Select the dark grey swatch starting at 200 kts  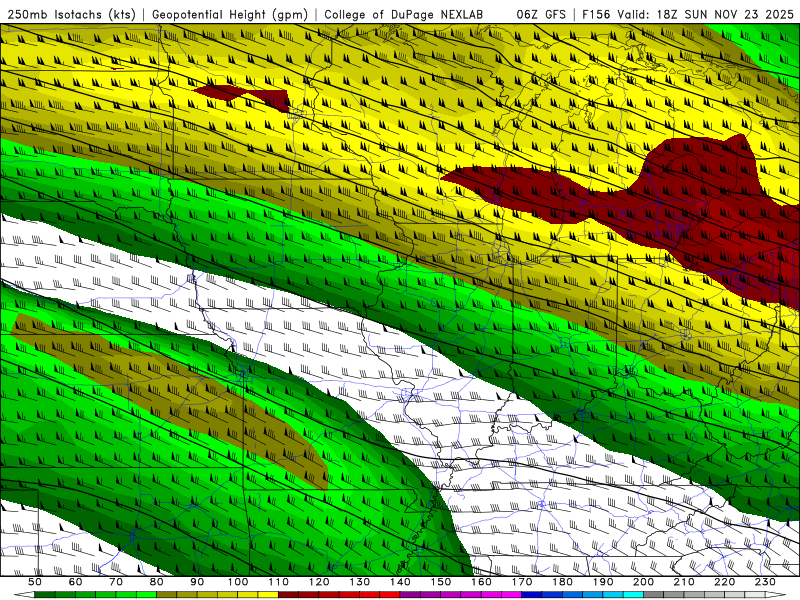(654, 595)
